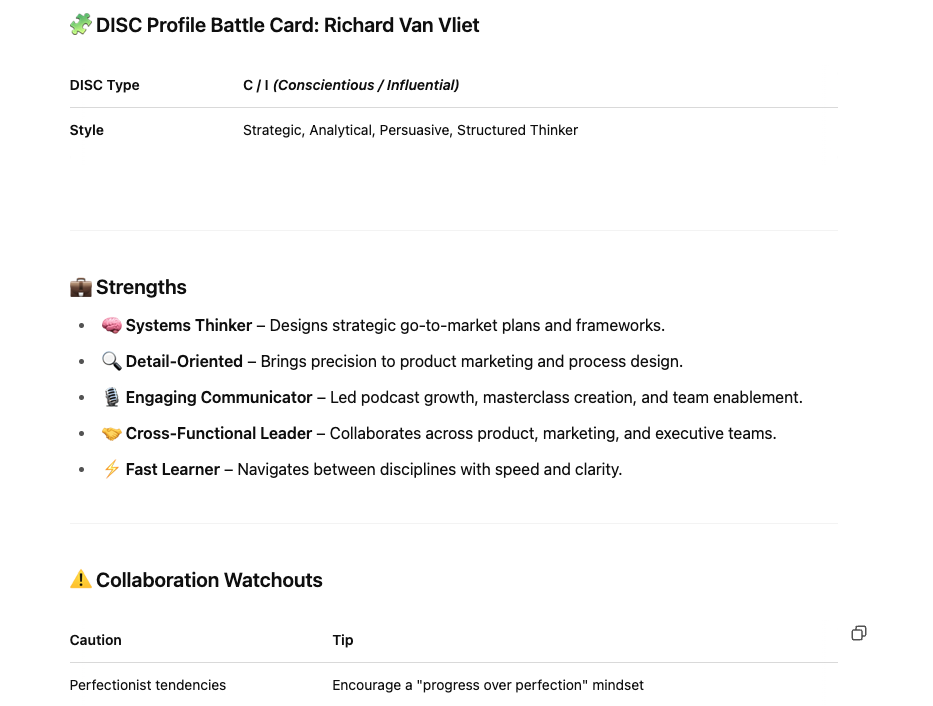The width and height of the screenshot is (933, 706).
Task: Click the Caution column header
Action: pyautogui.click(x=95, y=640)
